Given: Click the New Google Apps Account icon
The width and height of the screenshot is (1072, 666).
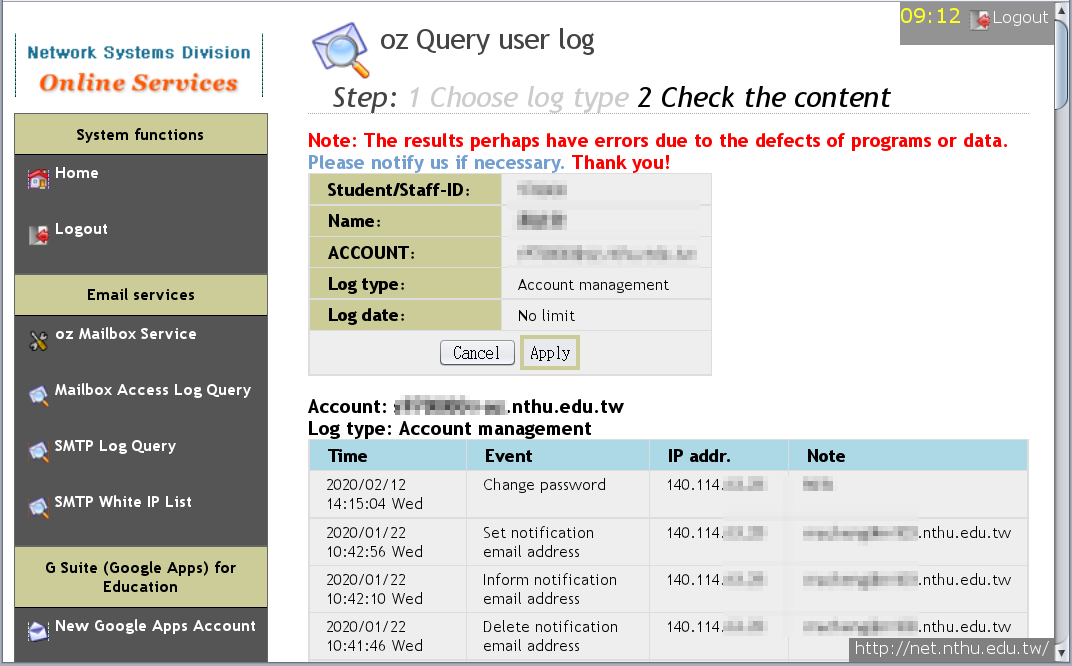Looking at the screenshot, I should (x=38, y=631).
